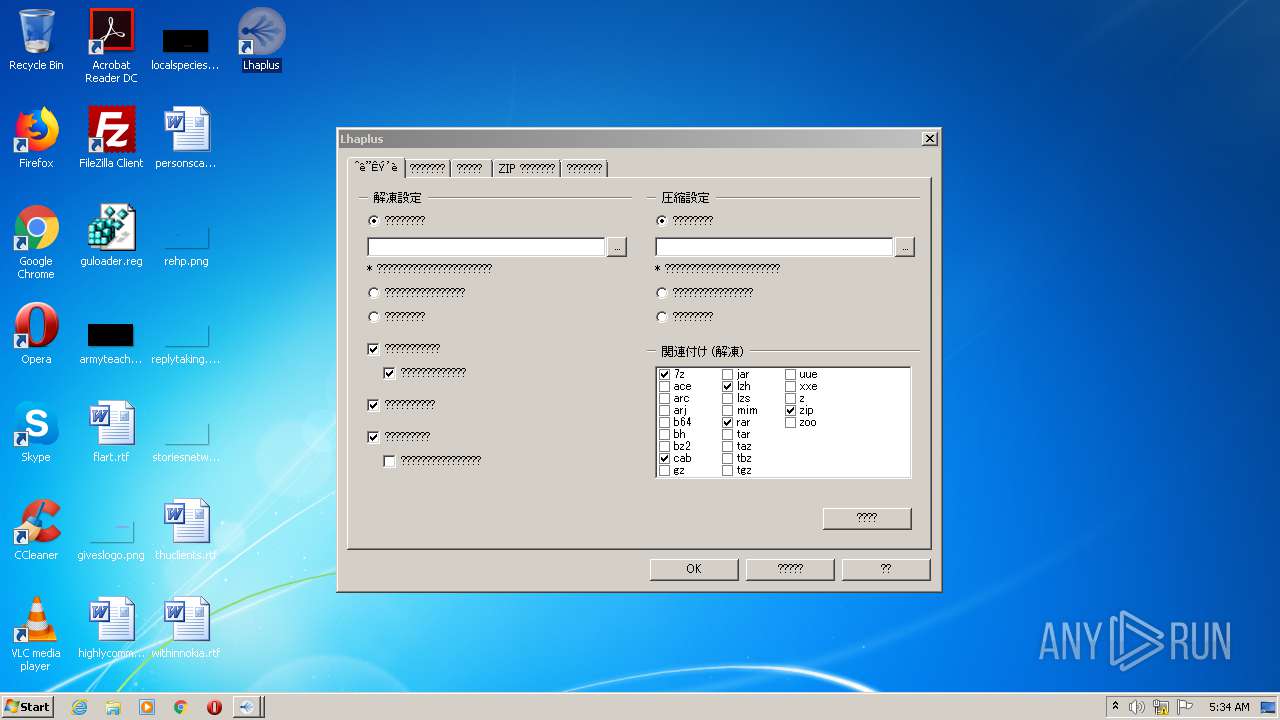Viewport: 1280px width, 720px height.
Task: Open Internet Explorer in taskbar
Action: (x=79, y=707)
